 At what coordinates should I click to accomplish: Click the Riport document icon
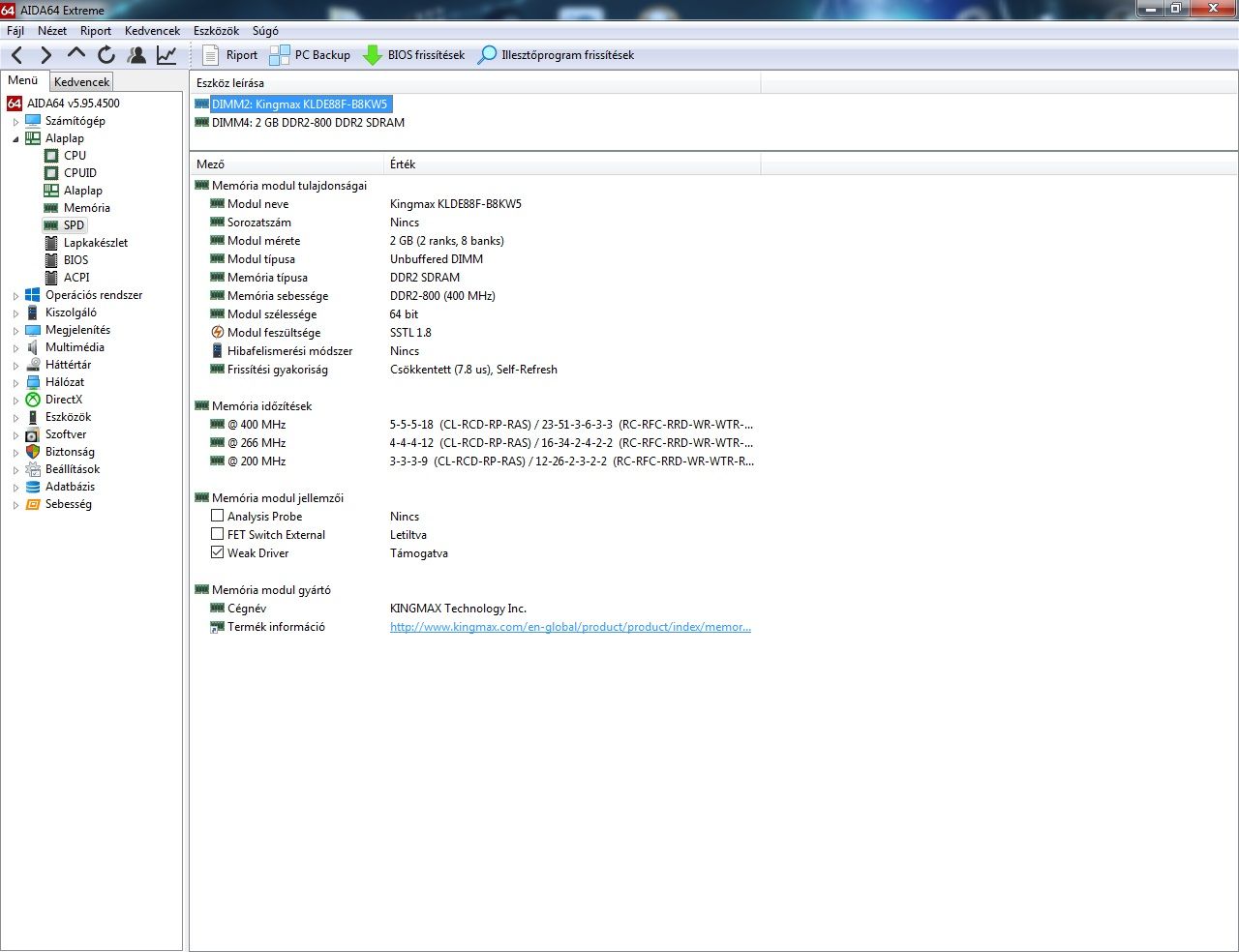click(x=210, y=55)
